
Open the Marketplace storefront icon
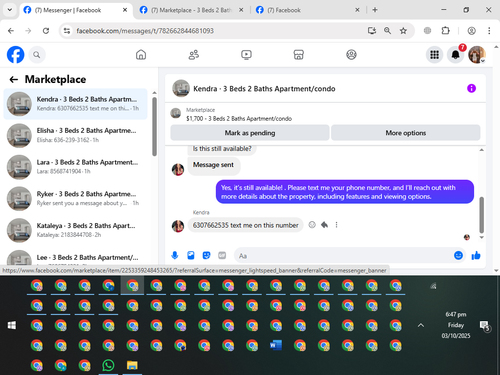coord(299,55)
